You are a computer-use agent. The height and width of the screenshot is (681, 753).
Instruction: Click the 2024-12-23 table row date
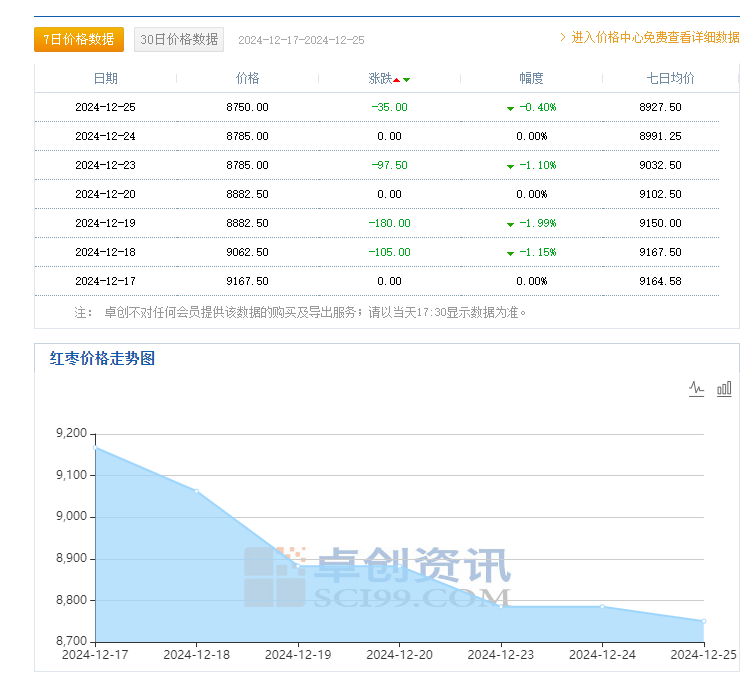click(106, 165)
